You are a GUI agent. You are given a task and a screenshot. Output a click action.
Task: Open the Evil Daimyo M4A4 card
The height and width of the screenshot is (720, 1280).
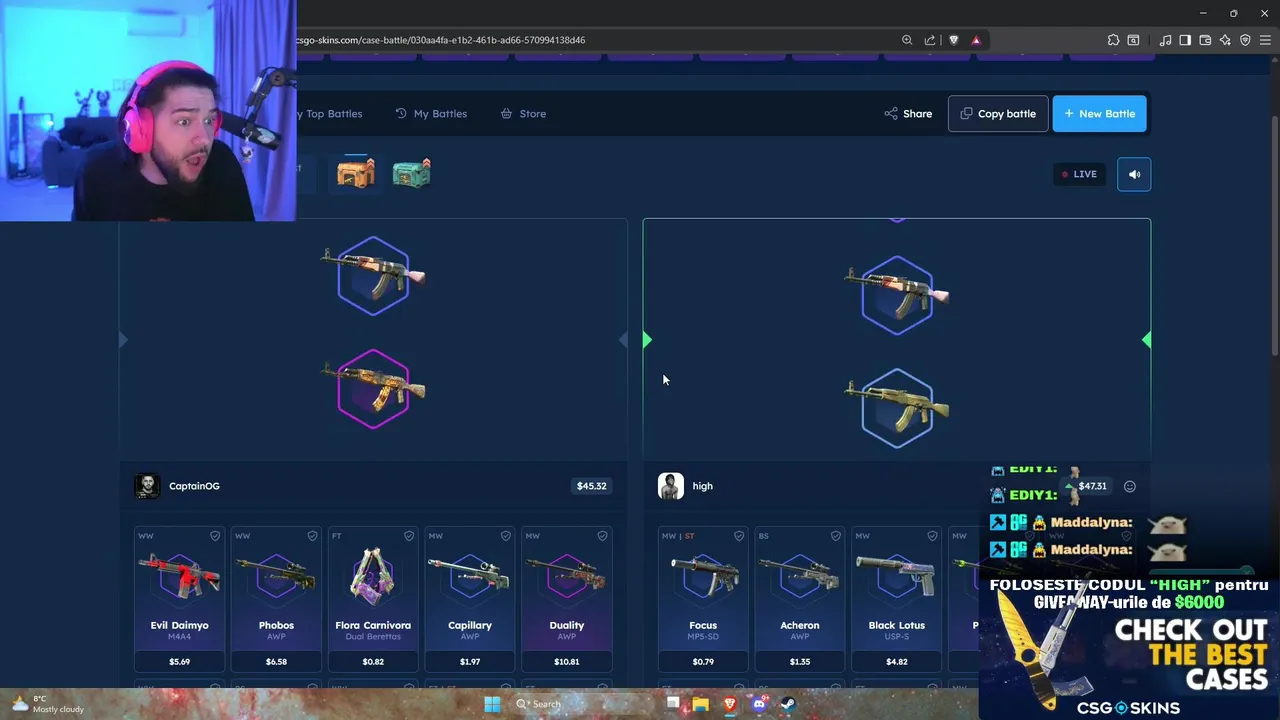tap(180, 599)
